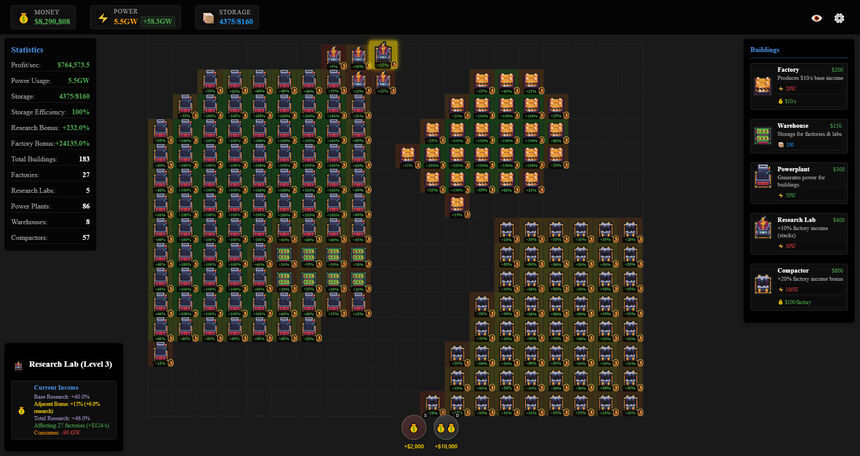Click the Factory Bonus +24135.0% row
Viewport: 860px width, 456px height.
point(50,143)
